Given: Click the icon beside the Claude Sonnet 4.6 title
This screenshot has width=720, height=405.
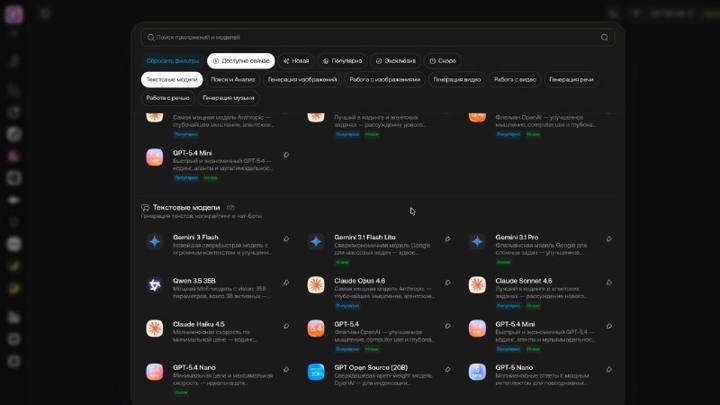Looking at the screenshot, I should pyautogui.click(x=477, y=285).
